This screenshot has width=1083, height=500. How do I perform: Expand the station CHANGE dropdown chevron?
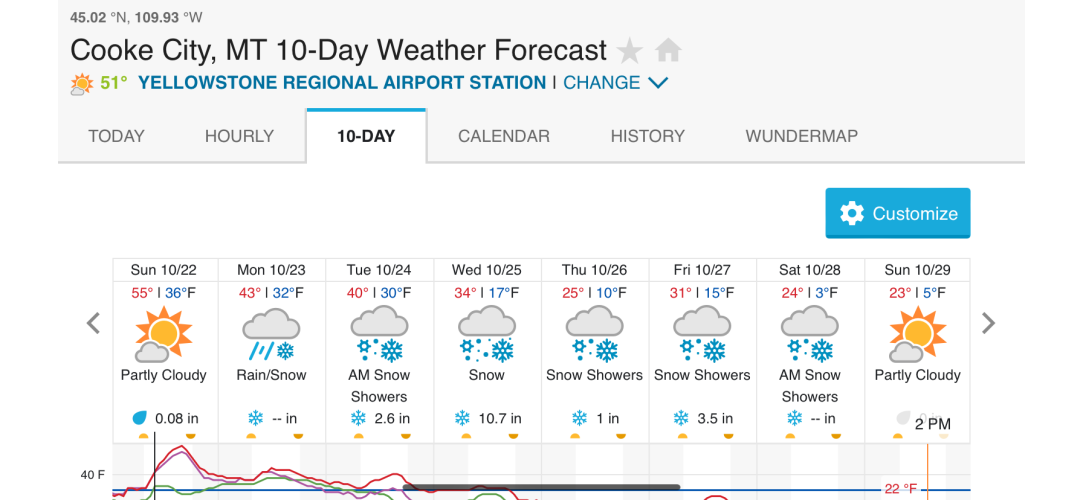(x=658, y=84)
